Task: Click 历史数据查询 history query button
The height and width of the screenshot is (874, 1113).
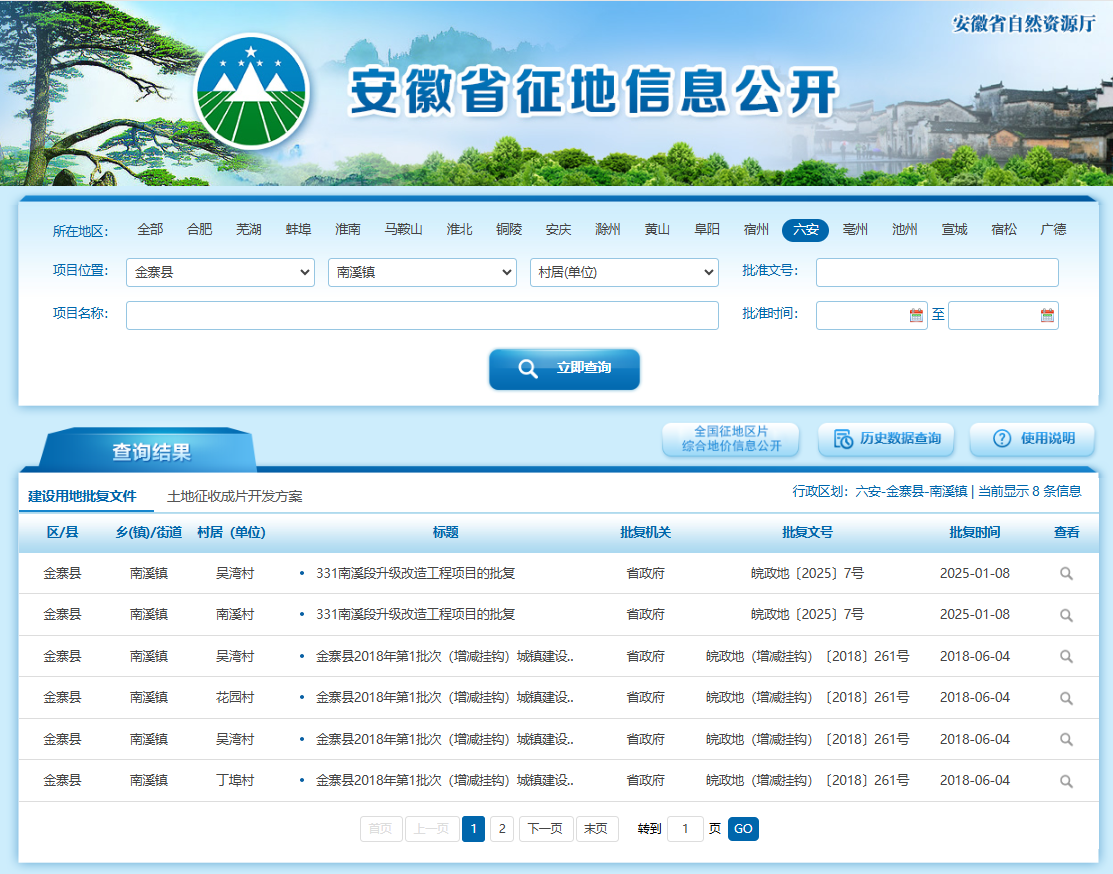Action: (886, 439)
